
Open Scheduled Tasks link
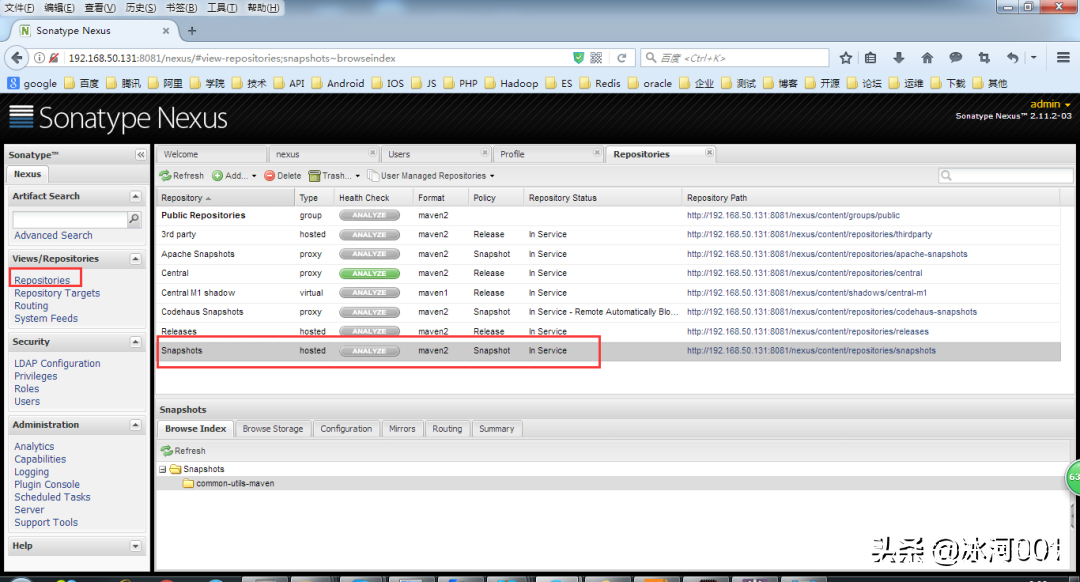coord(52,497)
